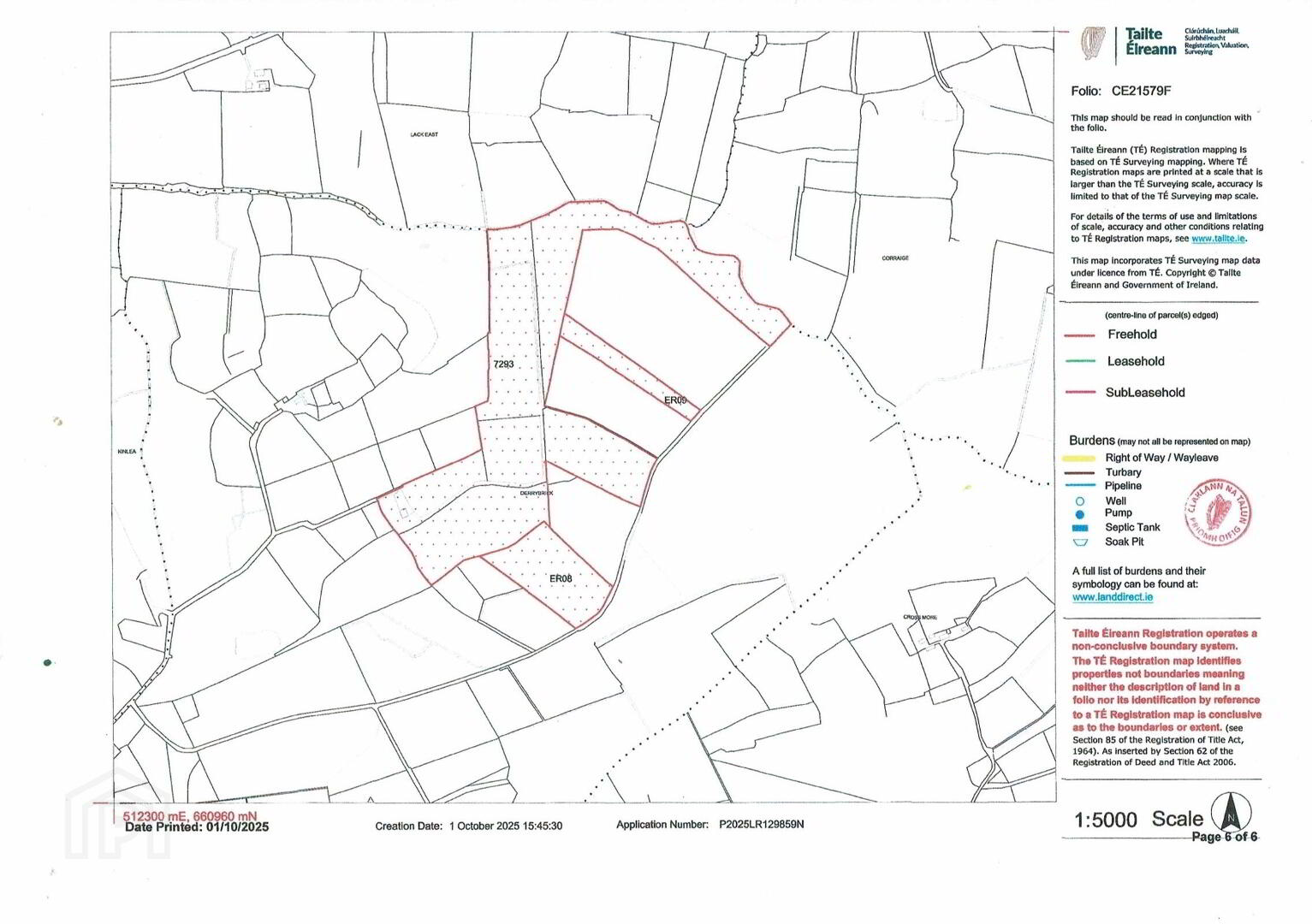The width and height of the screenshot is (1312, 924).
Task: Click the 'Right of Way / Wayleave' label
Action: pyautogui.click(x=1161, y=458)
